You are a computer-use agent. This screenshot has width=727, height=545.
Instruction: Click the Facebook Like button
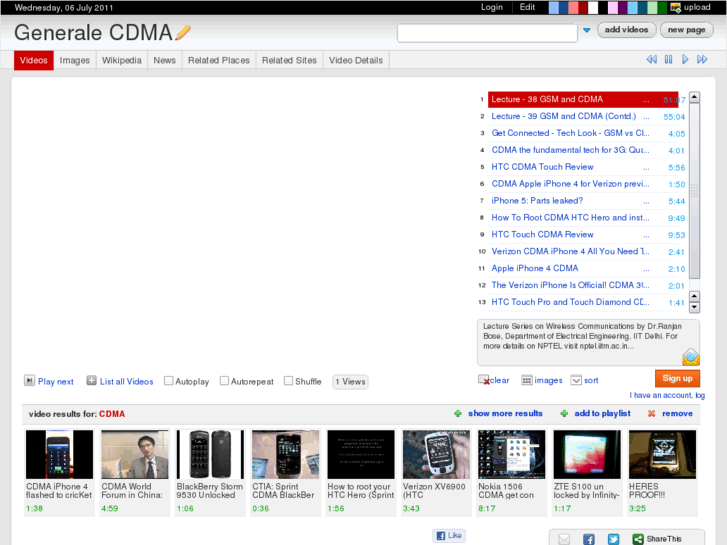[449, 535]
